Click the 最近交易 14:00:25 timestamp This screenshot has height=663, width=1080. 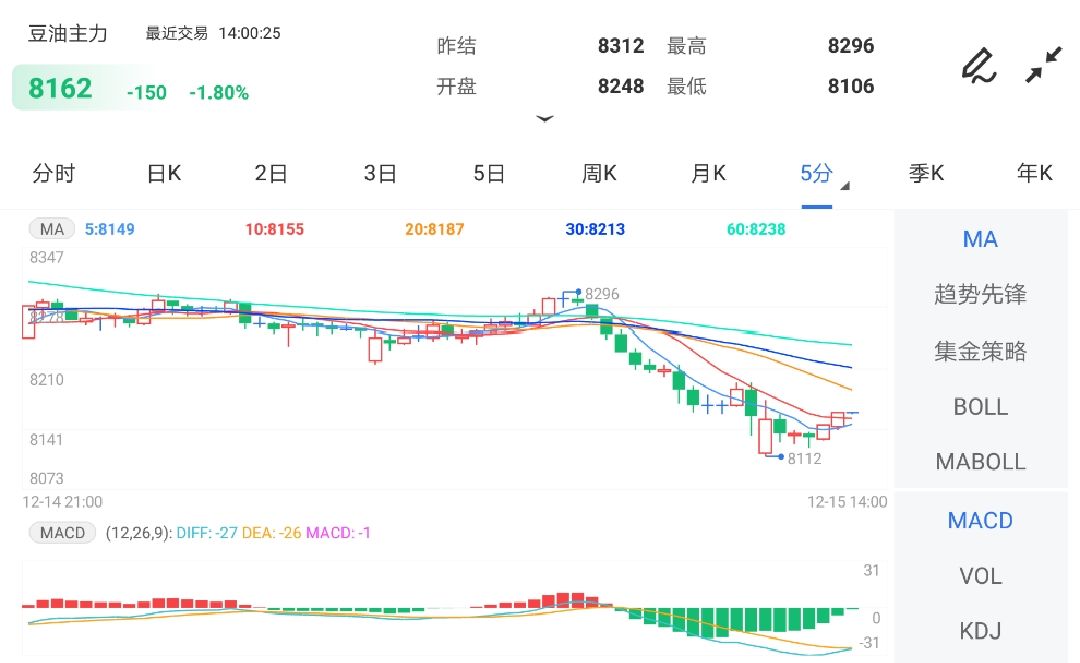point(213,33)
